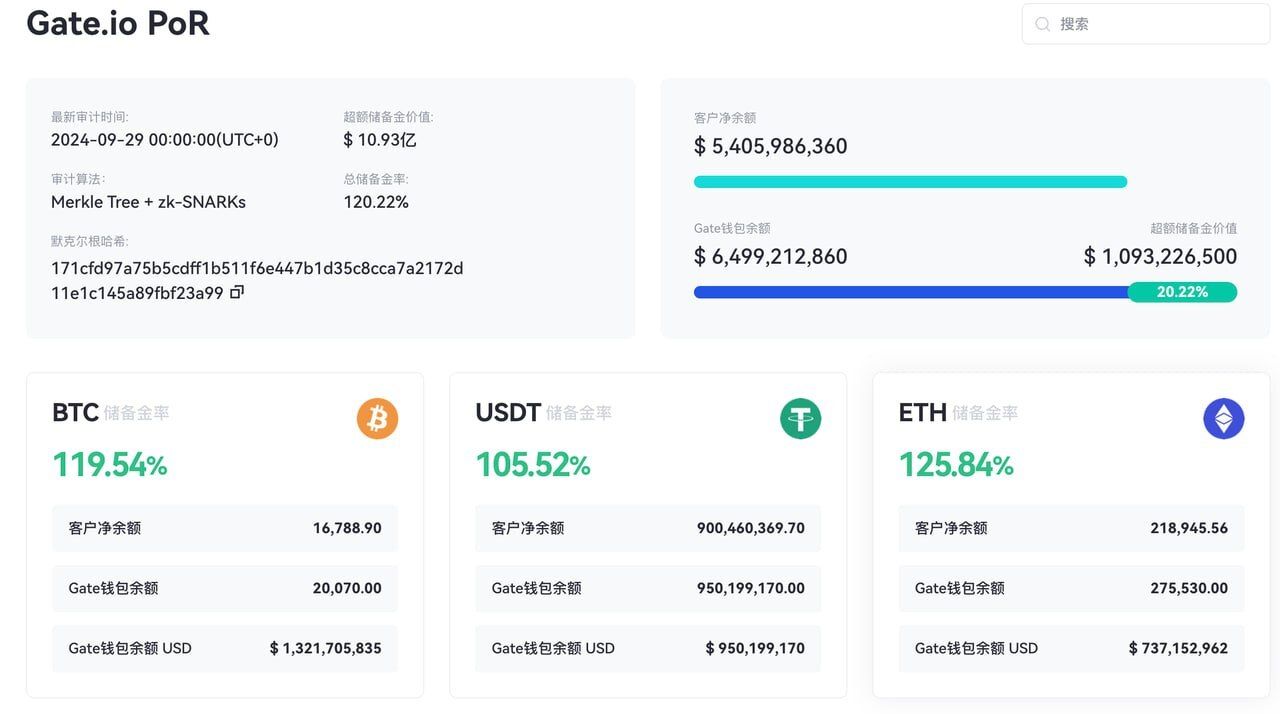Select the USDT reserve ratio 105.52%
The image size is (1280, 714).
[x=531, y=465]
